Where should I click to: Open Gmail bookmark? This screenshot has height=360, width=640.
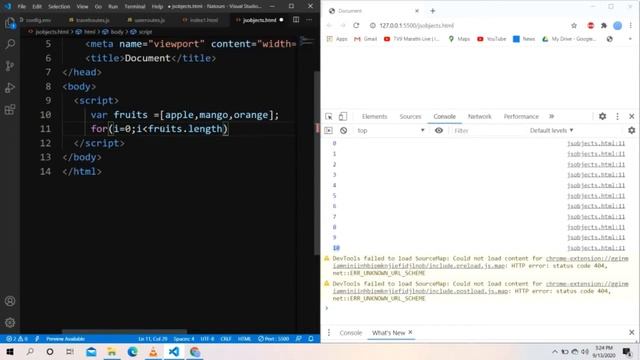click(x=366, y=39)
